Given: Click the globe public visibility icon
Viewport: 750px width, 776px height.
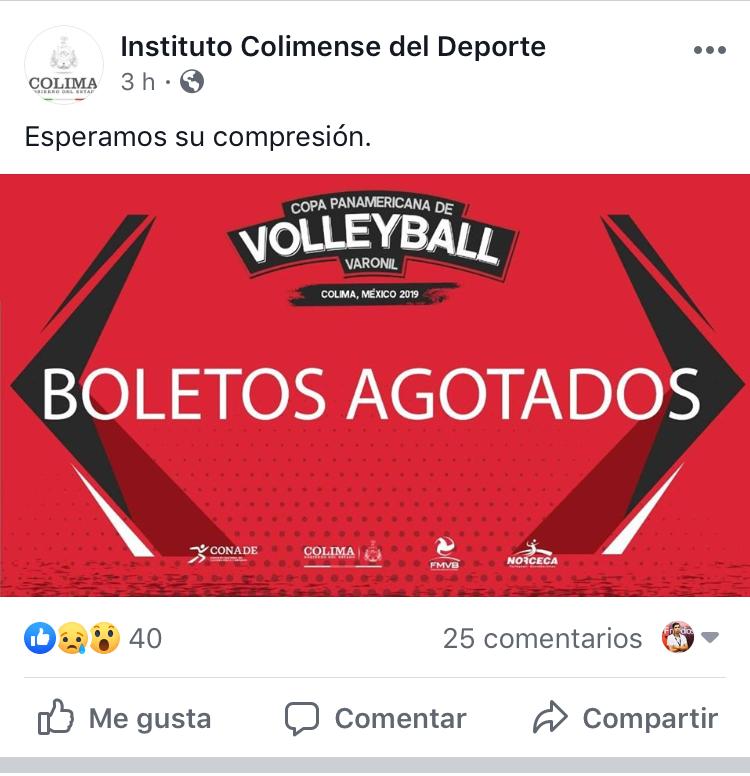Looking at the screenshot, I should coord(192,82).
